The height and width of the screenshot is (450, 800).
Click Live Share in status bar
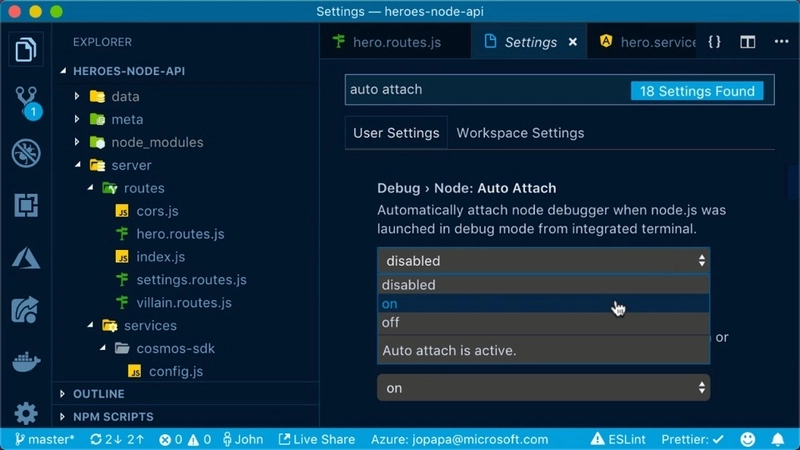[x=316, y=439]
